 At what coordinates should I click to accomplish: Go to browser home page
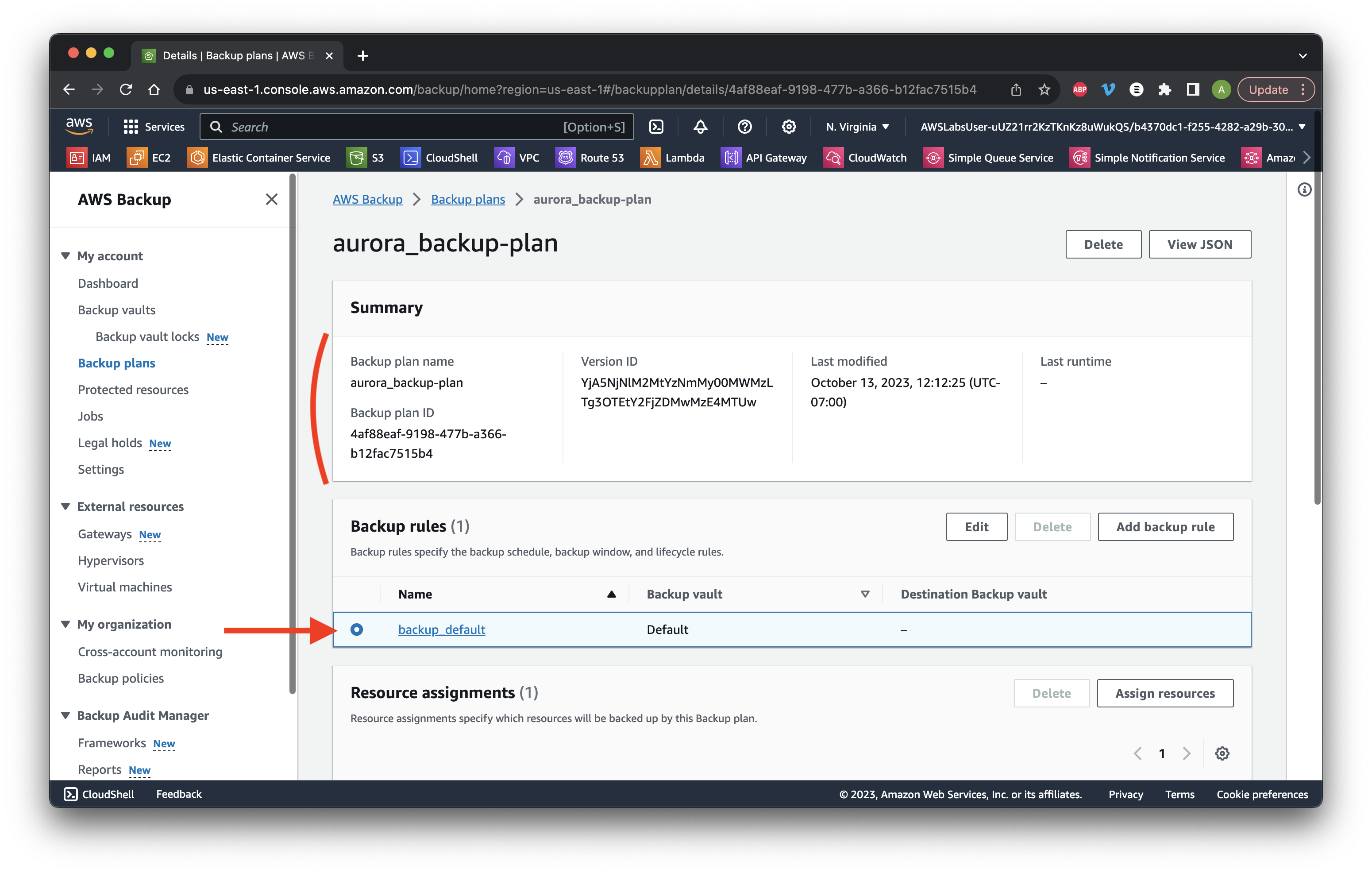coord(154,89)
